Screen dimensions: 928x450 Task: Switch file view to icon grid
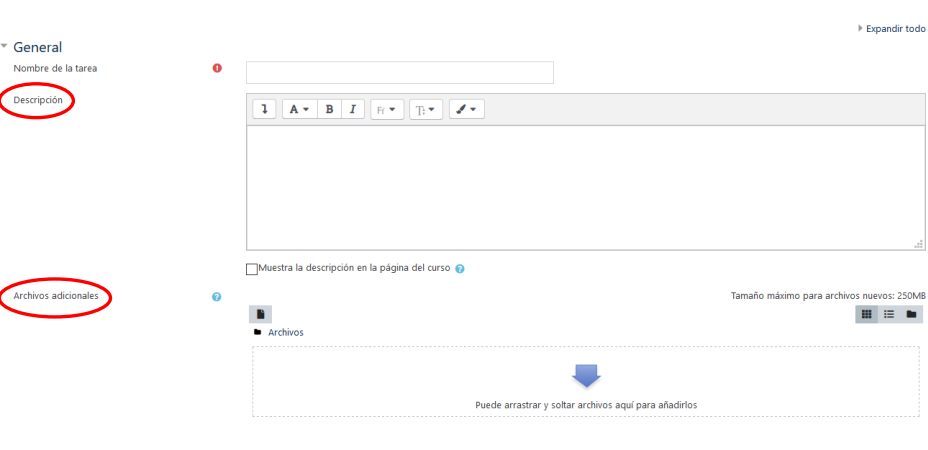point(866,314)
